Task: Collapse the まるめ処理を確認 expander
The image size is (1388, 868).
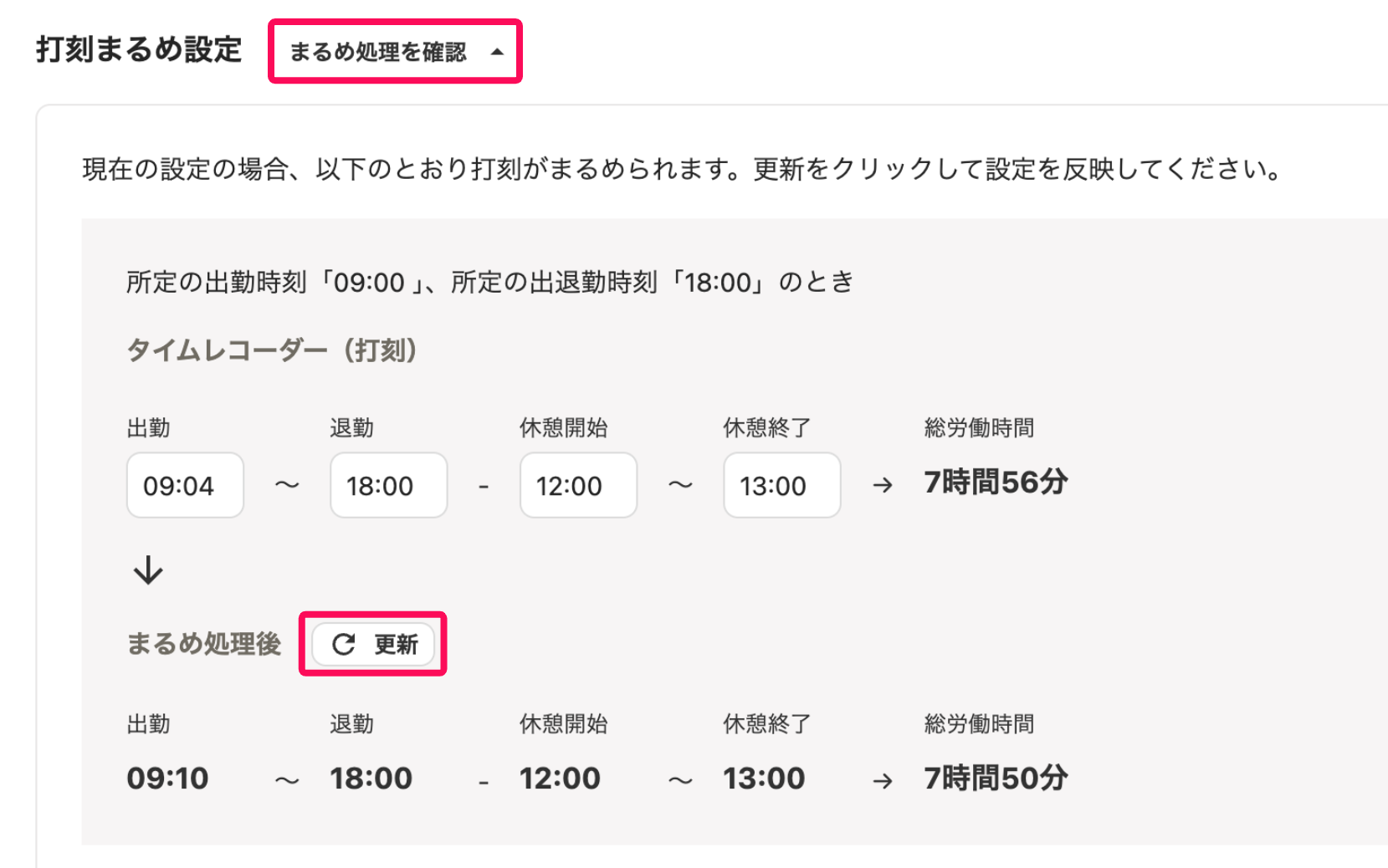Action: pos(395,52)
